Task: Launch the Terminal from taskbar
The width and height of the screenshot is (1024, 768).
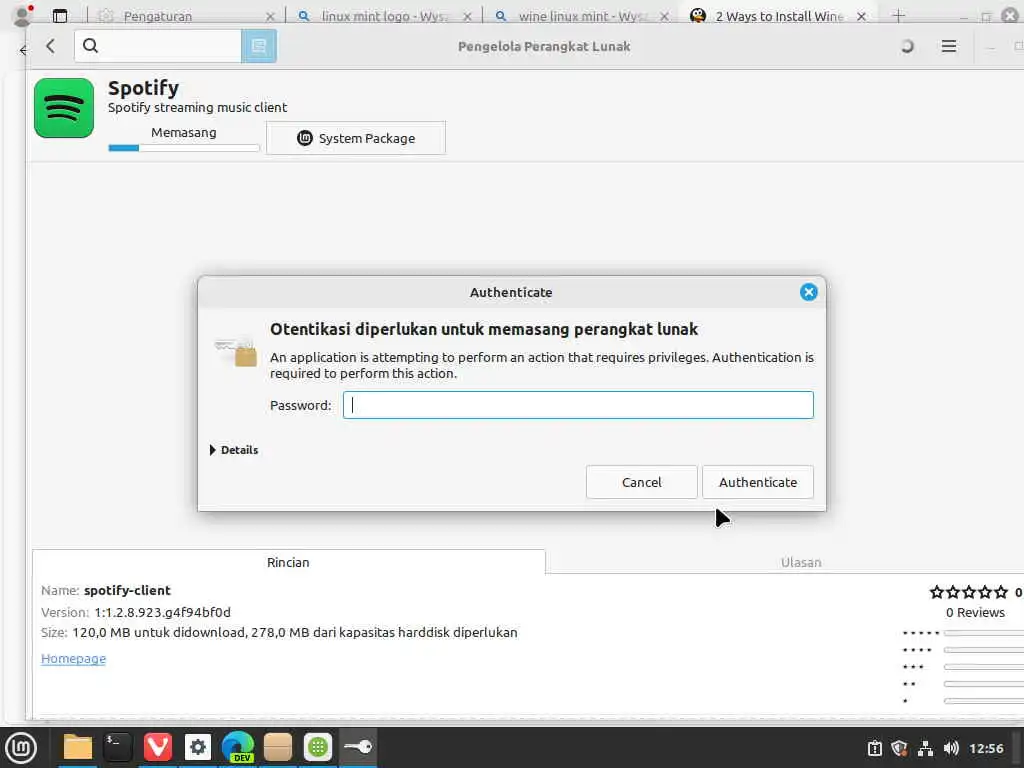Action: click(118, 747)
